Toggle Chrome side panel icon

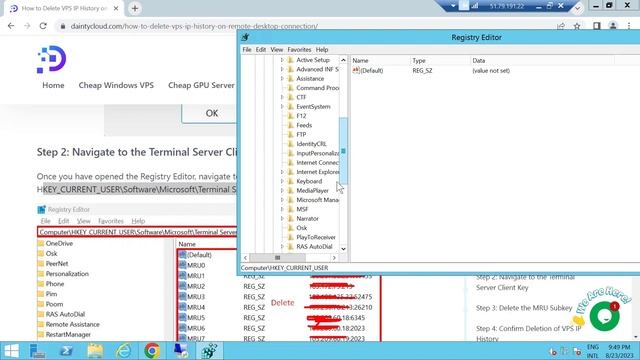click(596, 26)
